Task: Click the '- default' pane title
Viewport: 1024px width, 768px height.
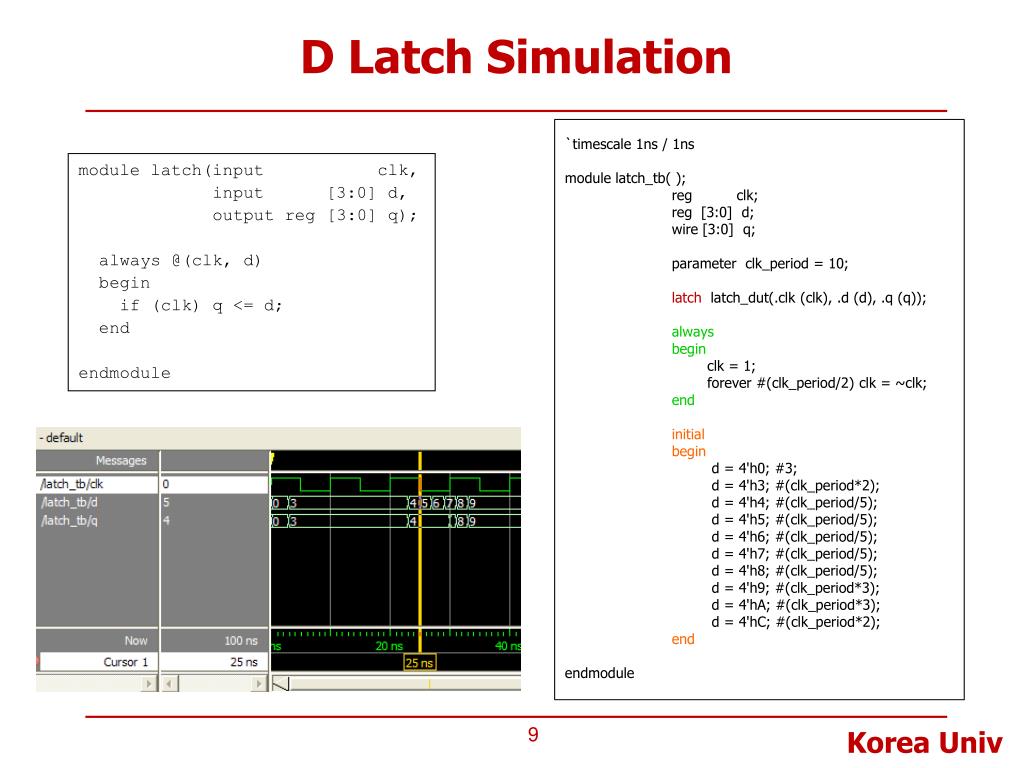Action: click(x=61, y=438)
